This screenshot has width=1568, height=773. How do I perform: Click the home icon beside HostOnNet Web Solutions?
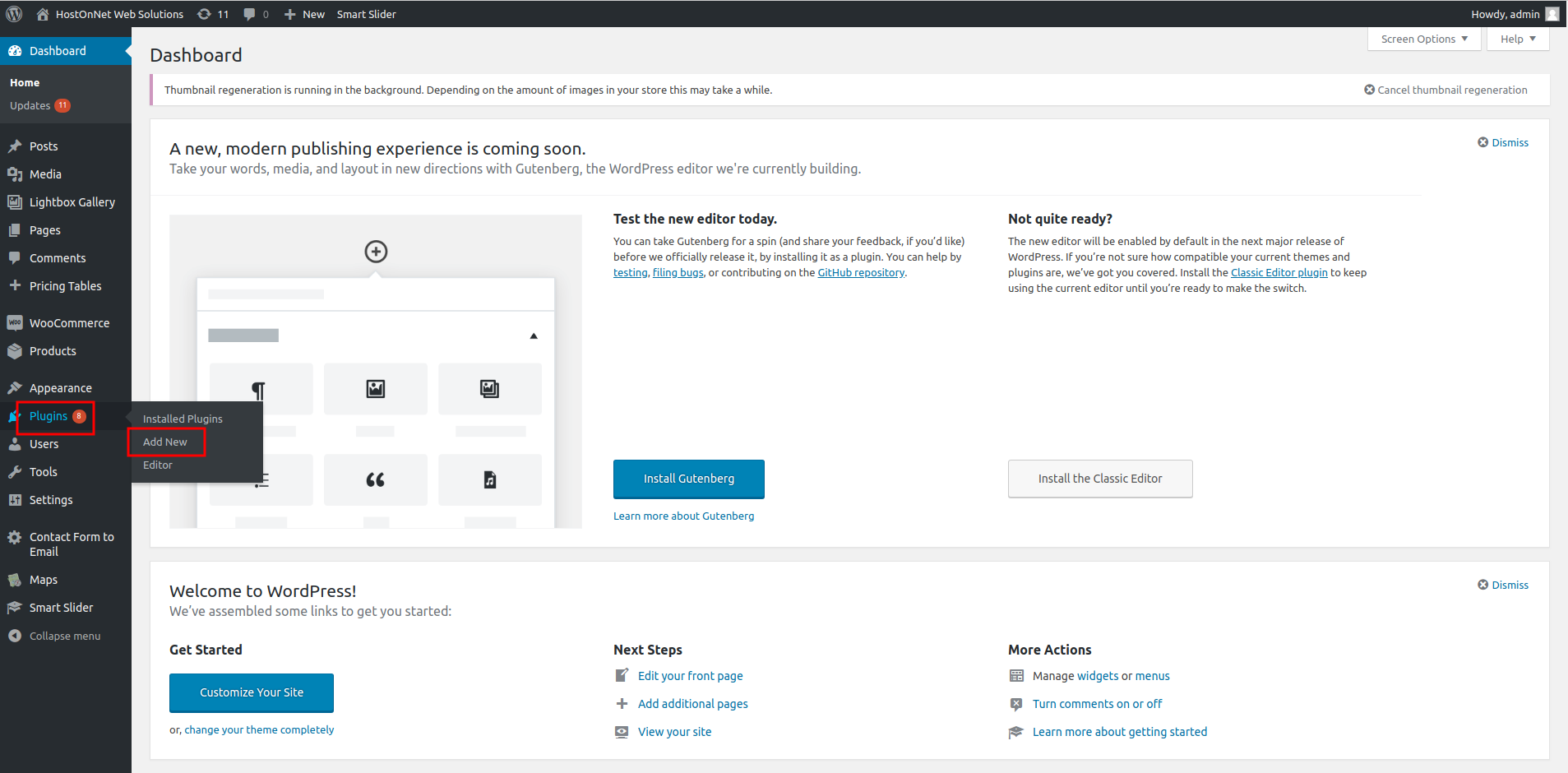[43, 14]
